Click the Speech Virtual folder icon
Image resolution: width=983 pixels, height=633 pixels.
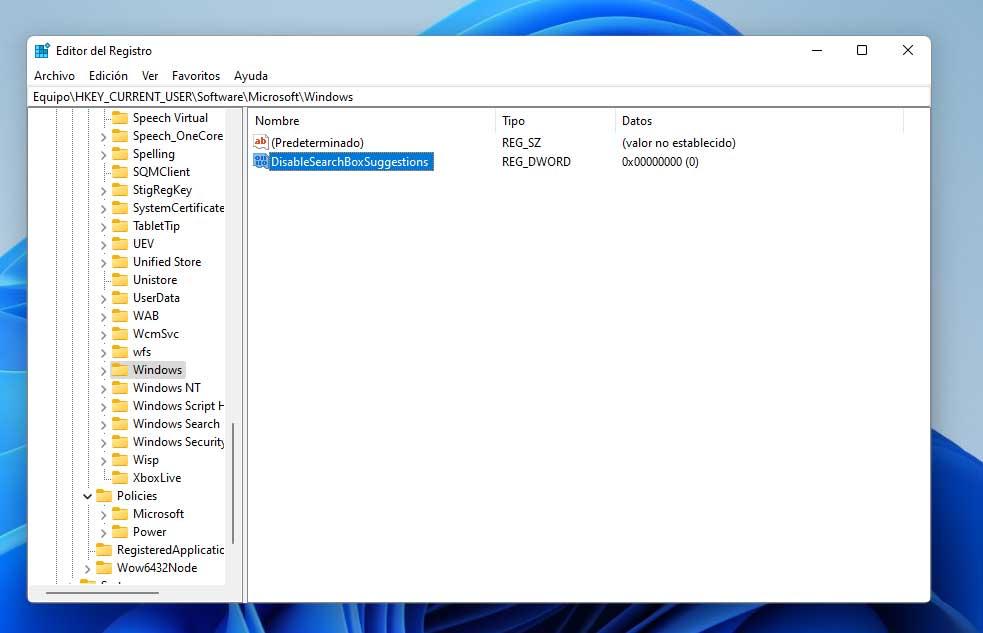point(120,118)
